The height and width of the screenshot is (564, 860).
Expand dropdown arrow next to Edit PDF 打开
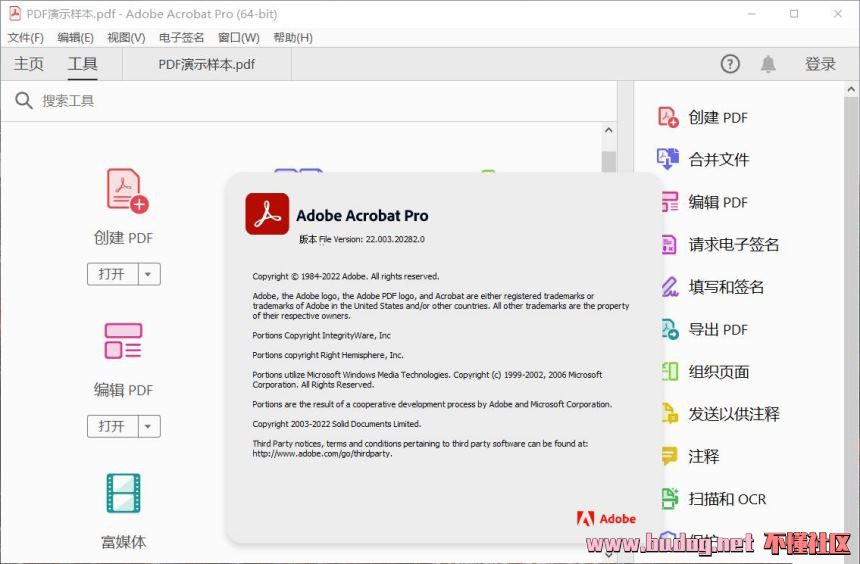(x=149, y=426)
